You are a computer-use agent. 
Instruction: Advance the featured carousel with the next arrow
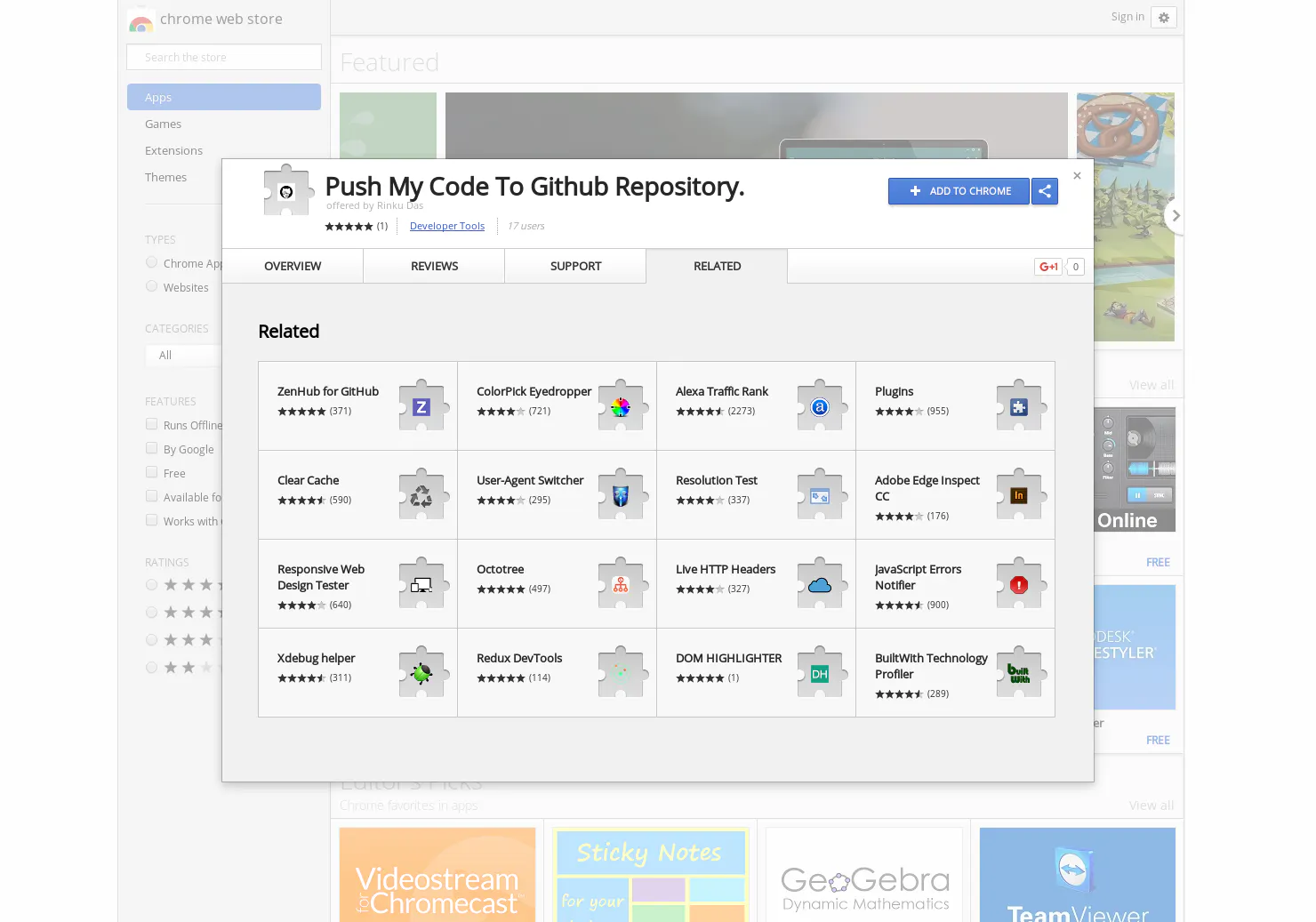click(1176, 215)
